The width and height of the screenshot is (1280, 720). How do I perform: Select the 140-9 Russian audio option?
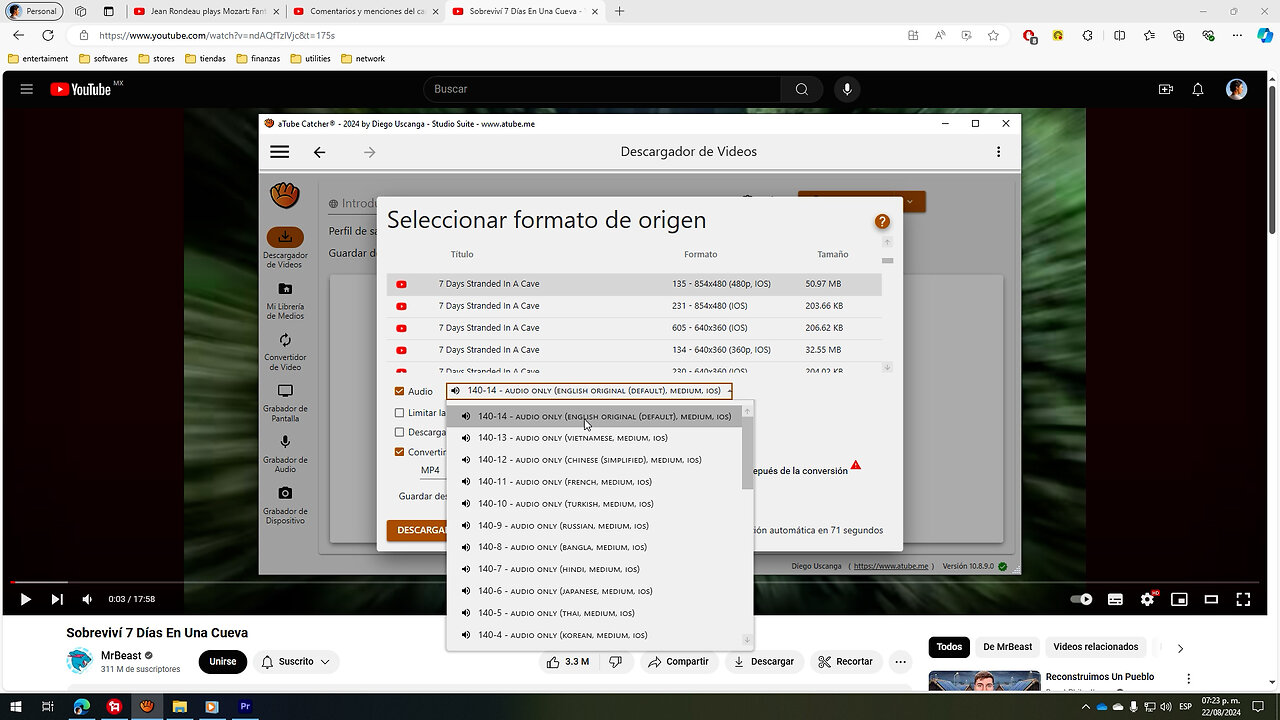coord(594,526)
